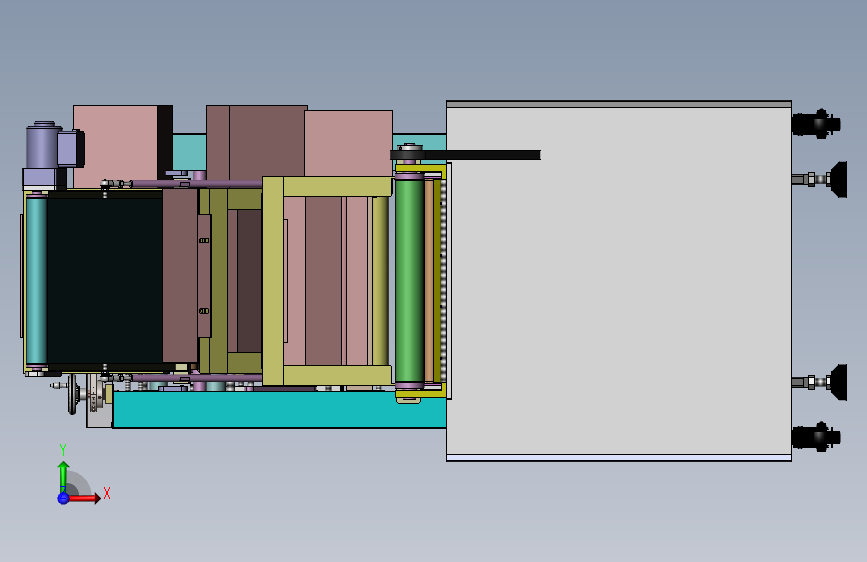Select the vertical yellow frame bar

[273, 281]
